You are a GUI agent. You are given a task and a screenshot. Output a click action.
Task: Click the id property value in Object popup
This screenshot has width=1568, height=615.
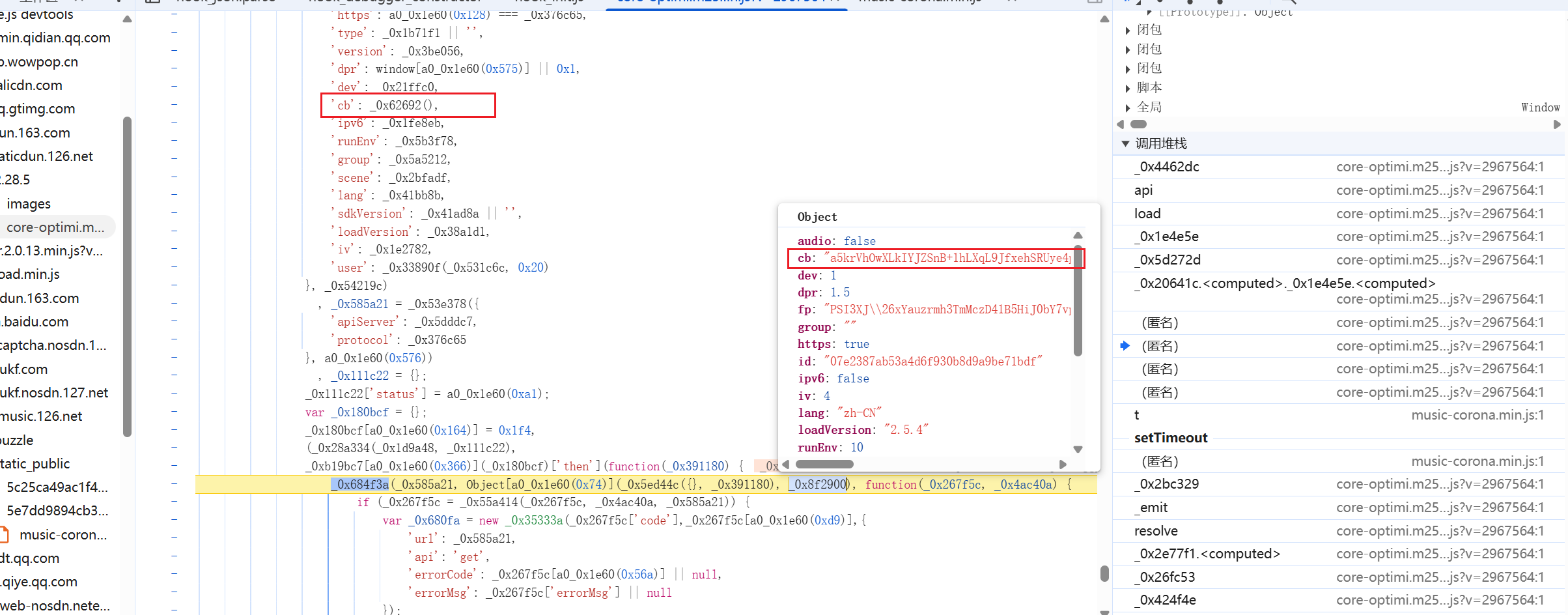click(x=933, y=362)
